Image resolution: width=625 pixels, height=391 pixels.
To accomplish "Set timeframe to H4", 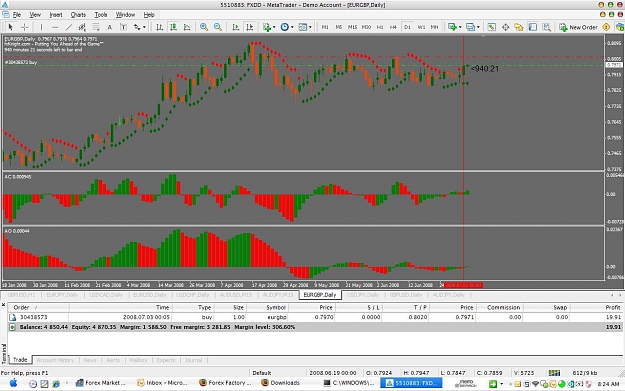I will click(393, 27).
